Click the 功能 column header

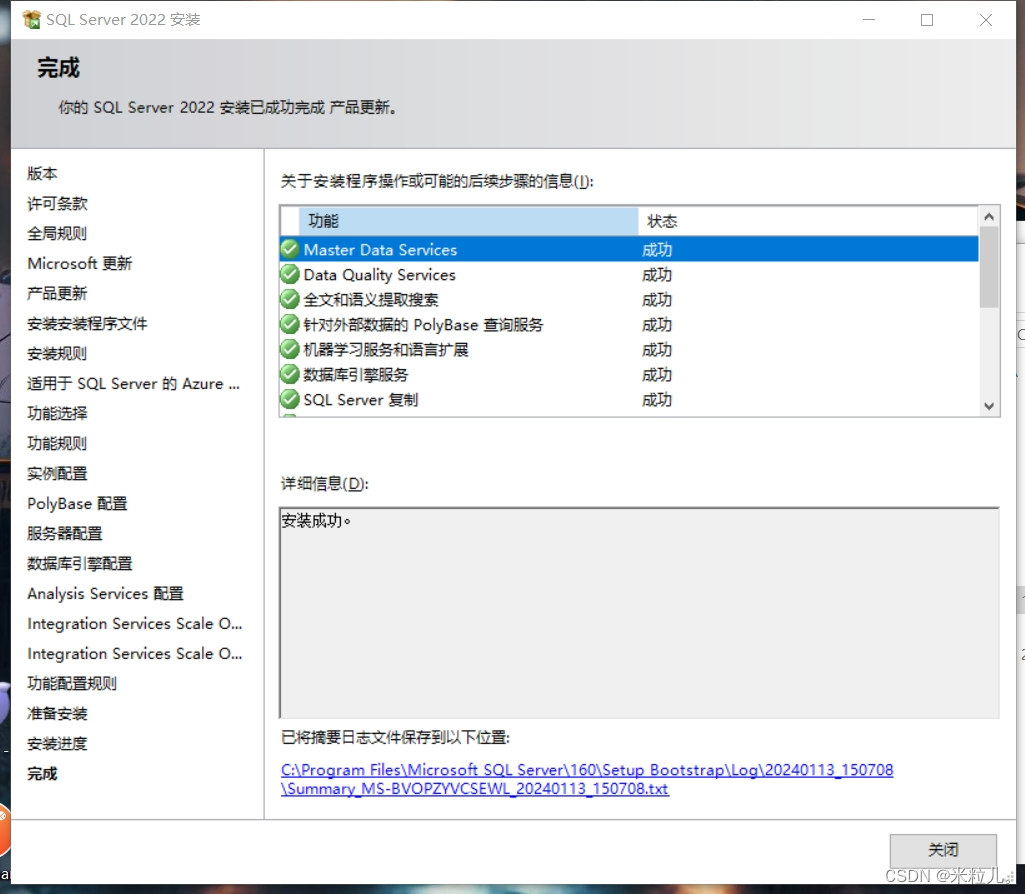(468, 221)
